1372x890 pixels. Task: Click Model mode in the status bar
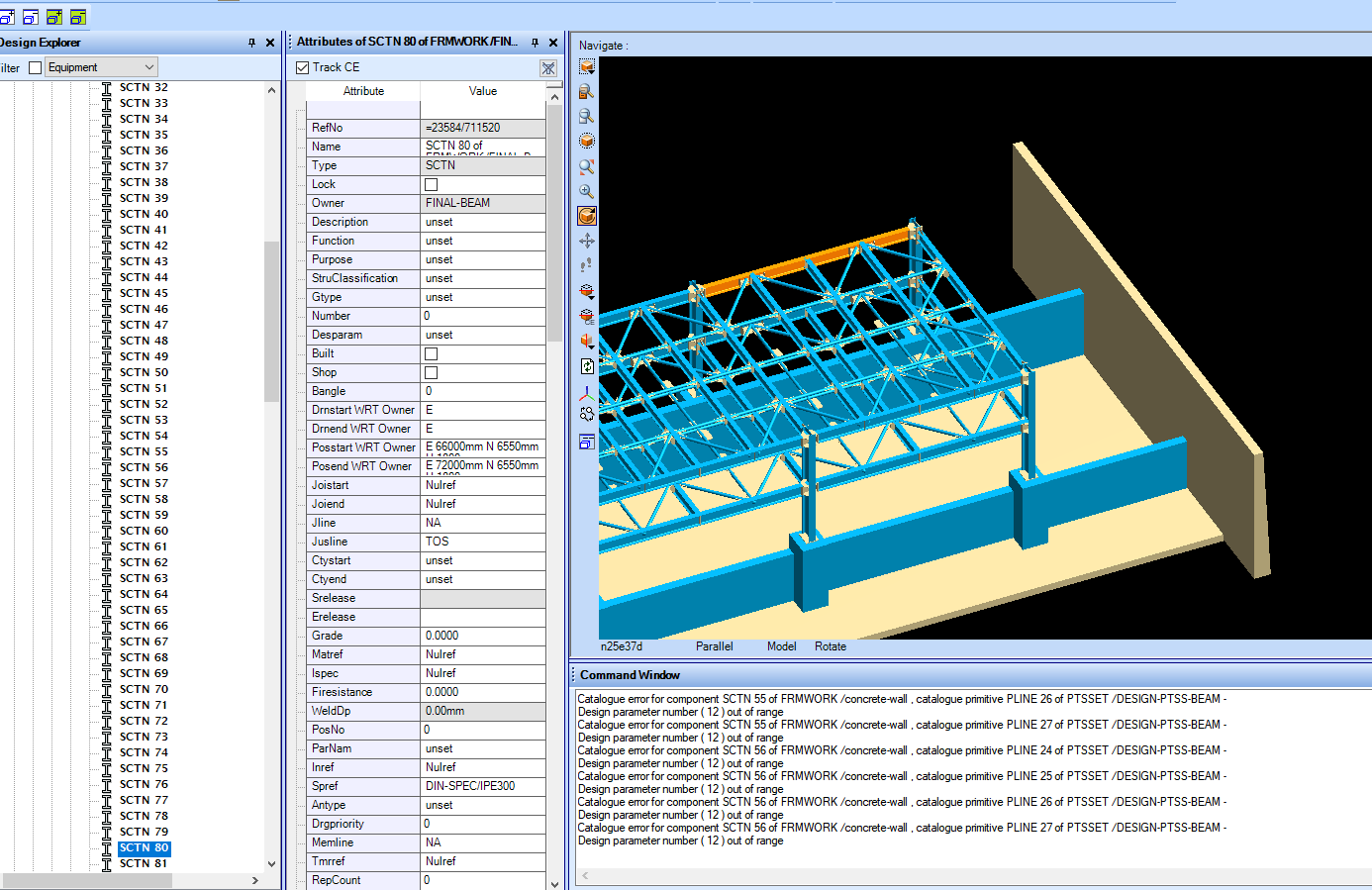(x=781, y=645)
